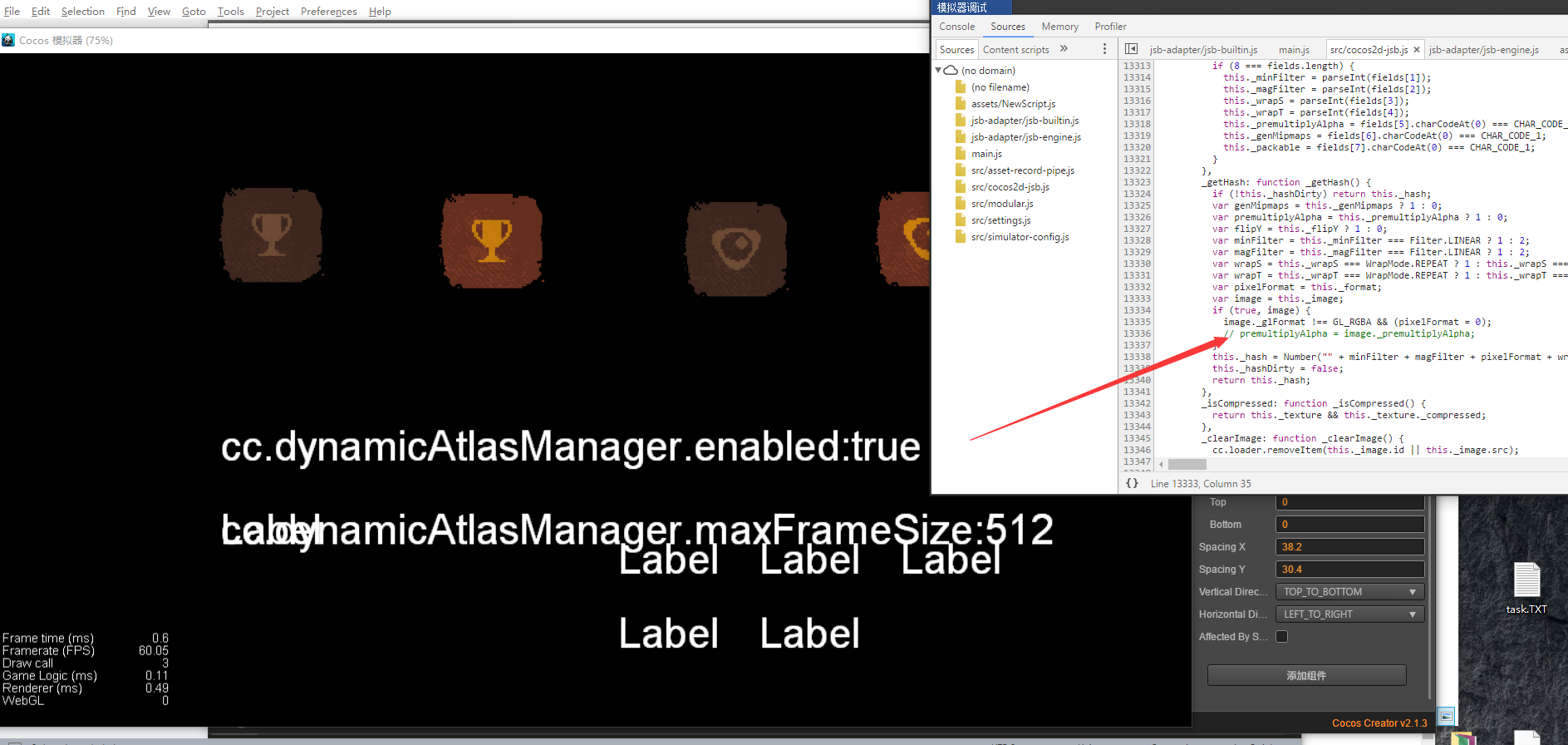Click the 添加组件 add component button

pos(1306,675)
